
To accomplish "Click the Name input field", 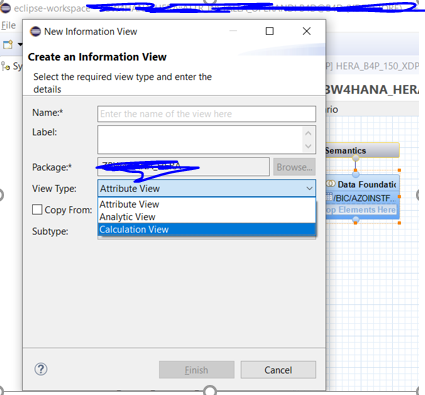I will click(206, 114).
